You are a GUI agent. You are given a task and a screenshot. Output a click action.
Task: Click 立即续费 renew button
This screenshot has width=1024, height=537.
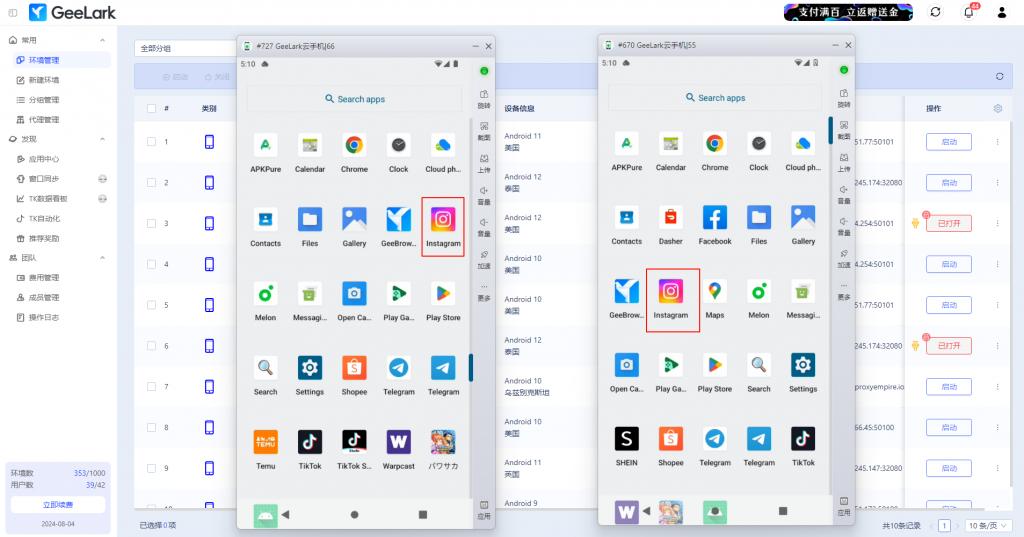(x=57, y=505)
